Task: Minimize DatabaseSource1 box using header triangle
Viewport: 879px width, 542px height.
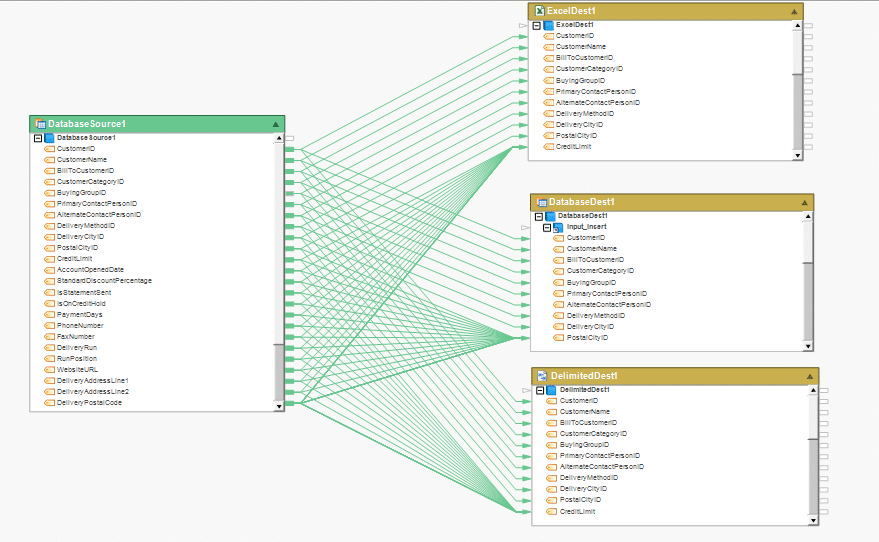Action: tap(275, 124)
